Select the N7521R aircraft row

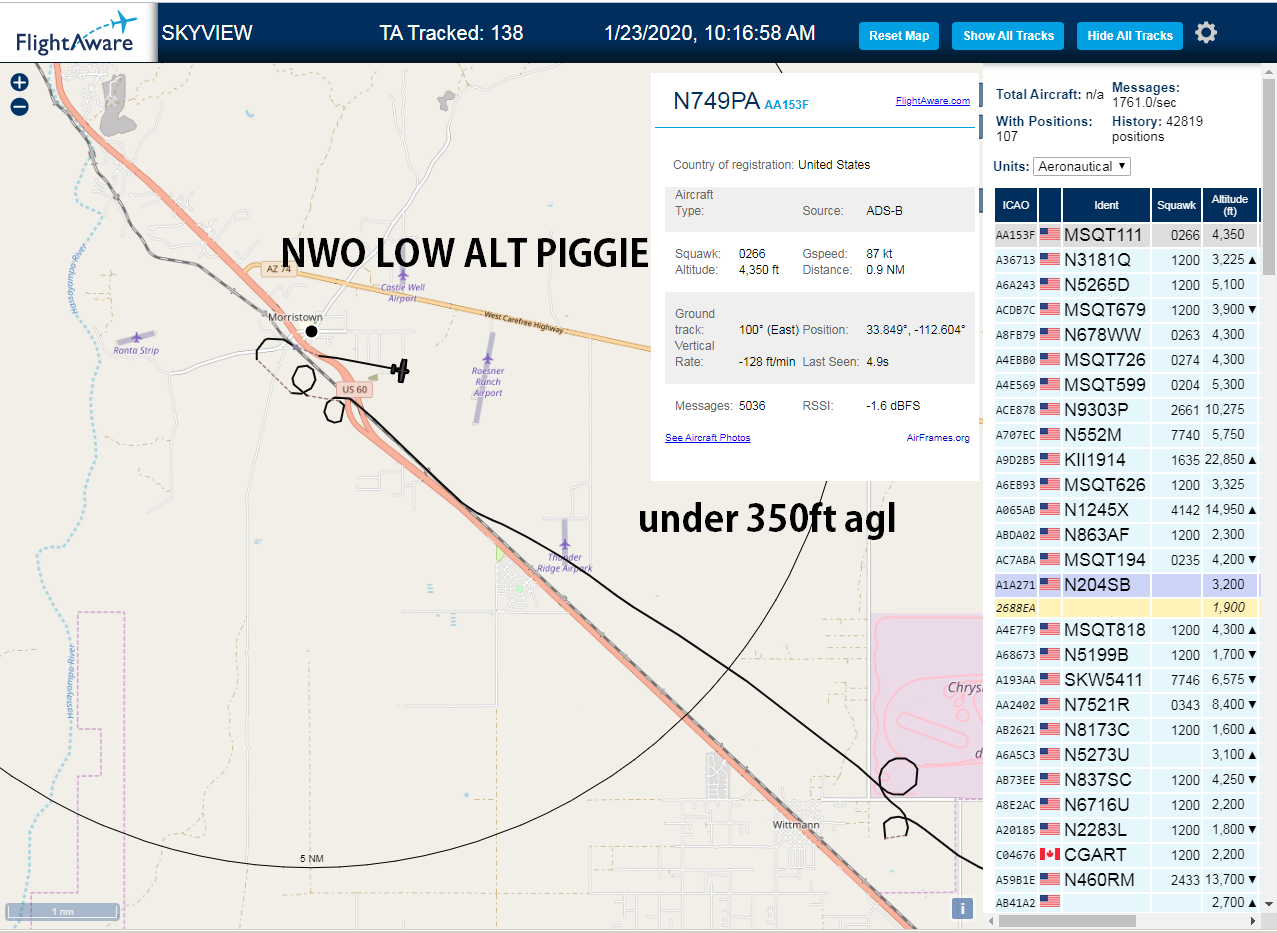1126,705
